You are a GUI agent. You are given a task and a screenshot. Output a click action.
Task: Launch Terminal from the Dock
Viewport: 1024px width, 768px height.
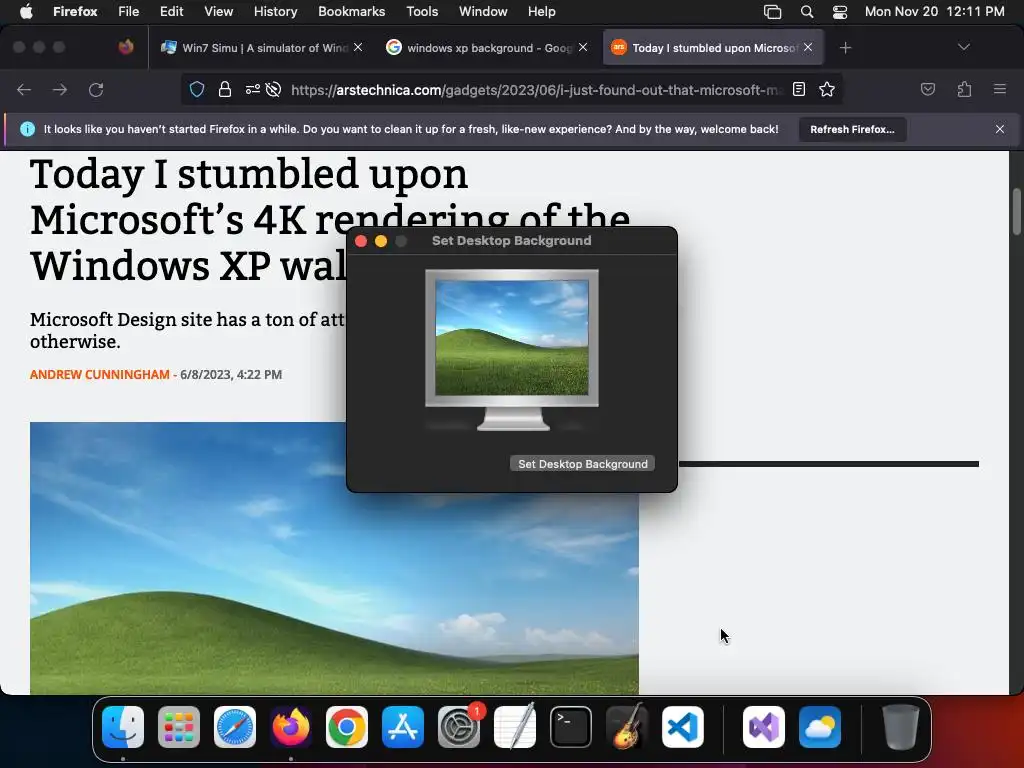click(x=571, y=727)
